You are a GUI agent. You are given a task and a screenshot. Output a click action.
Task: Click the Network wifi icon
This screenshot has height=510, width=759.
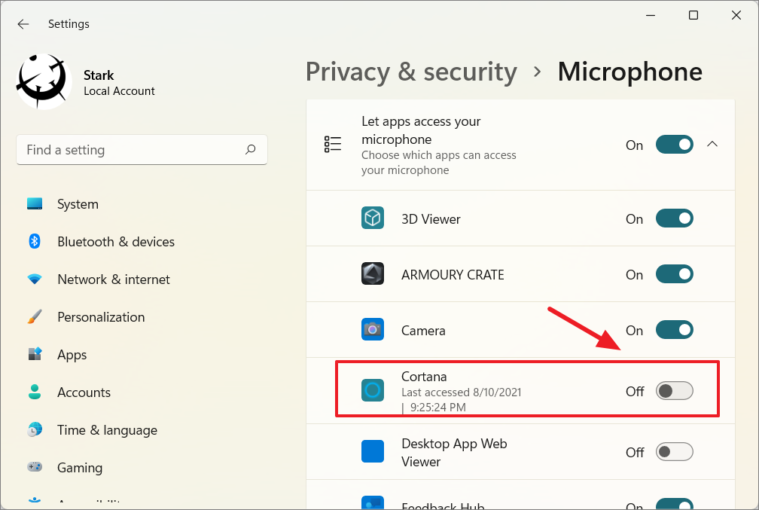34,279
